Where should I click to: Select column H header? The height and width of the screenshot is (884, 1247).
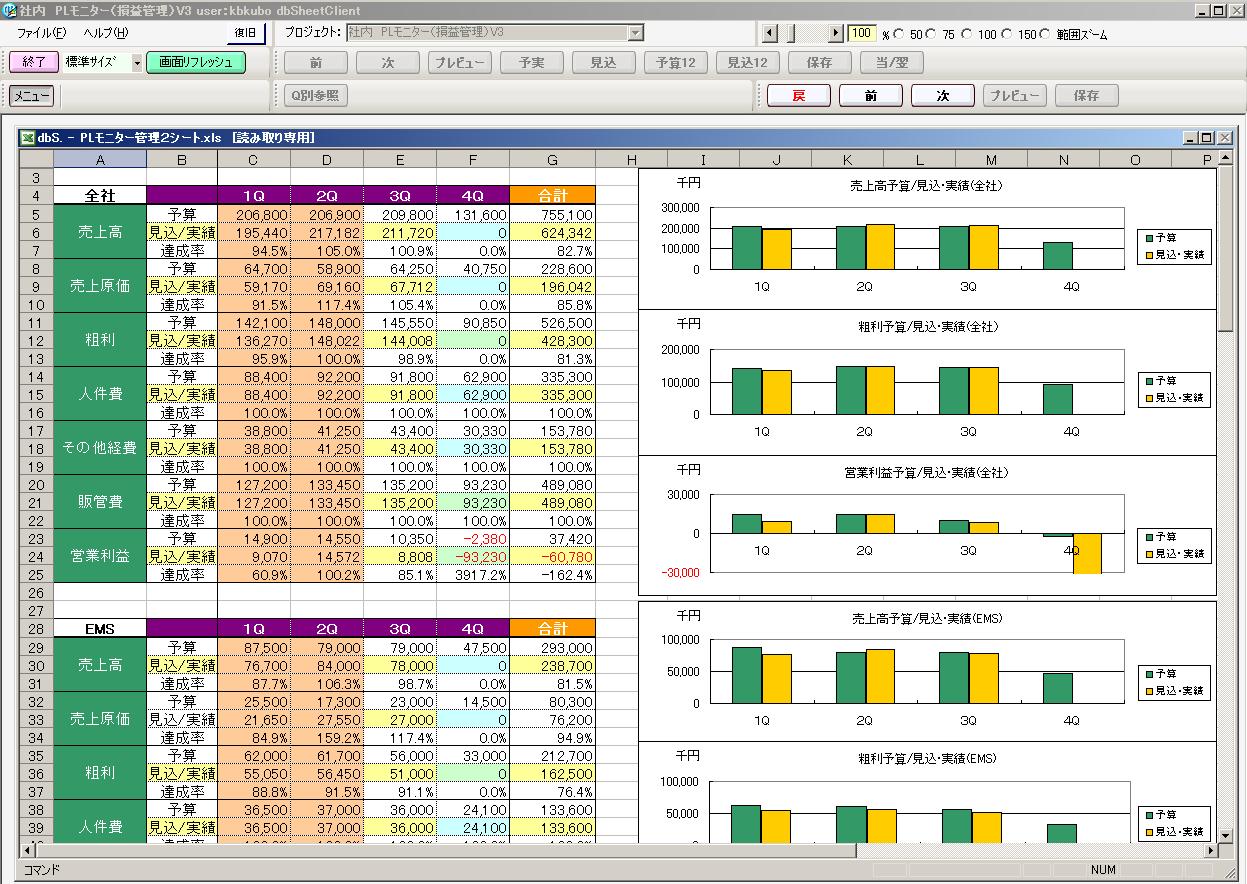632,160
